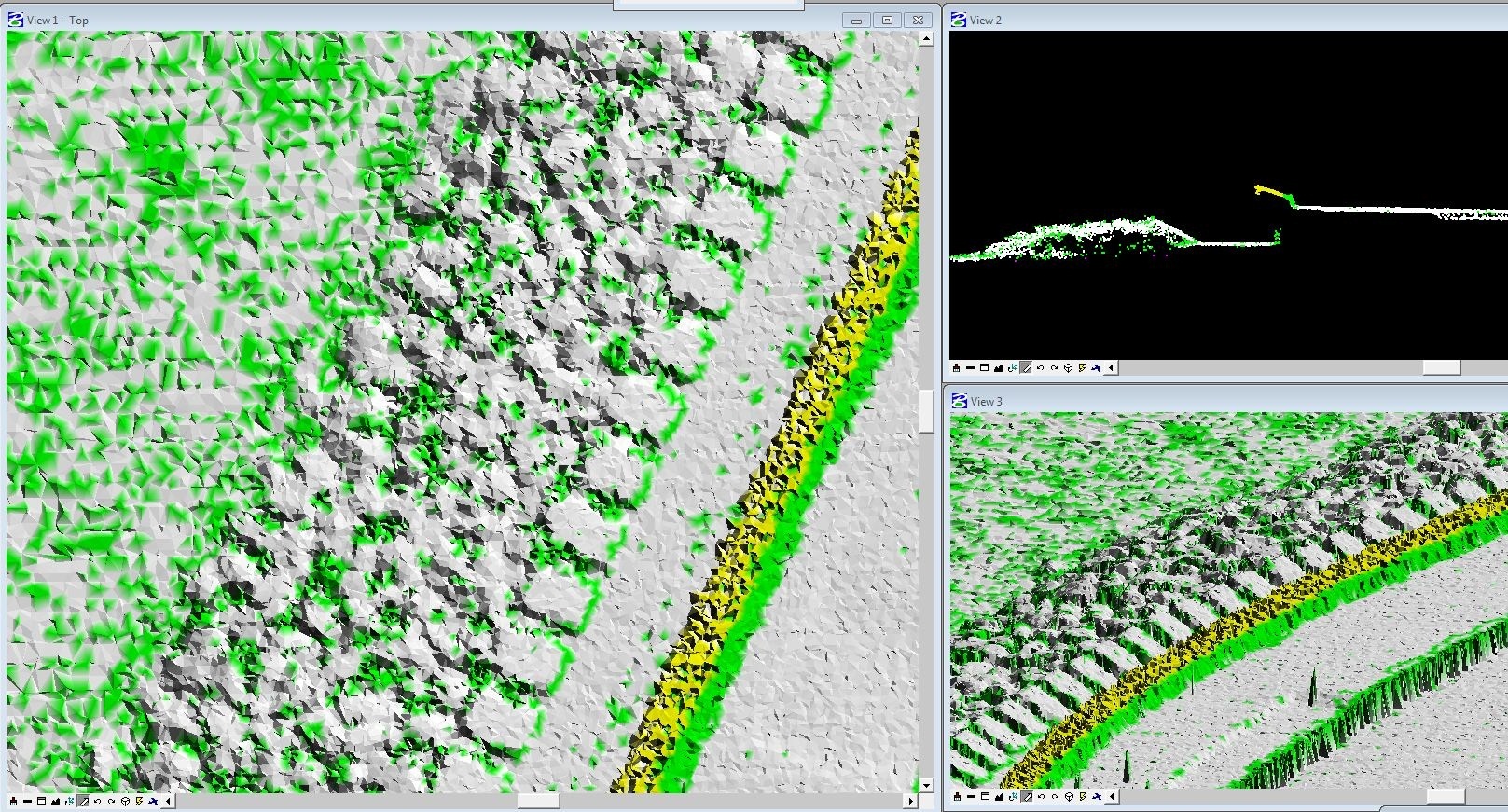Click the left scroll arrow beside View 3 toolbar
Screen dimensions: 1508x812
pos(1111,797)
